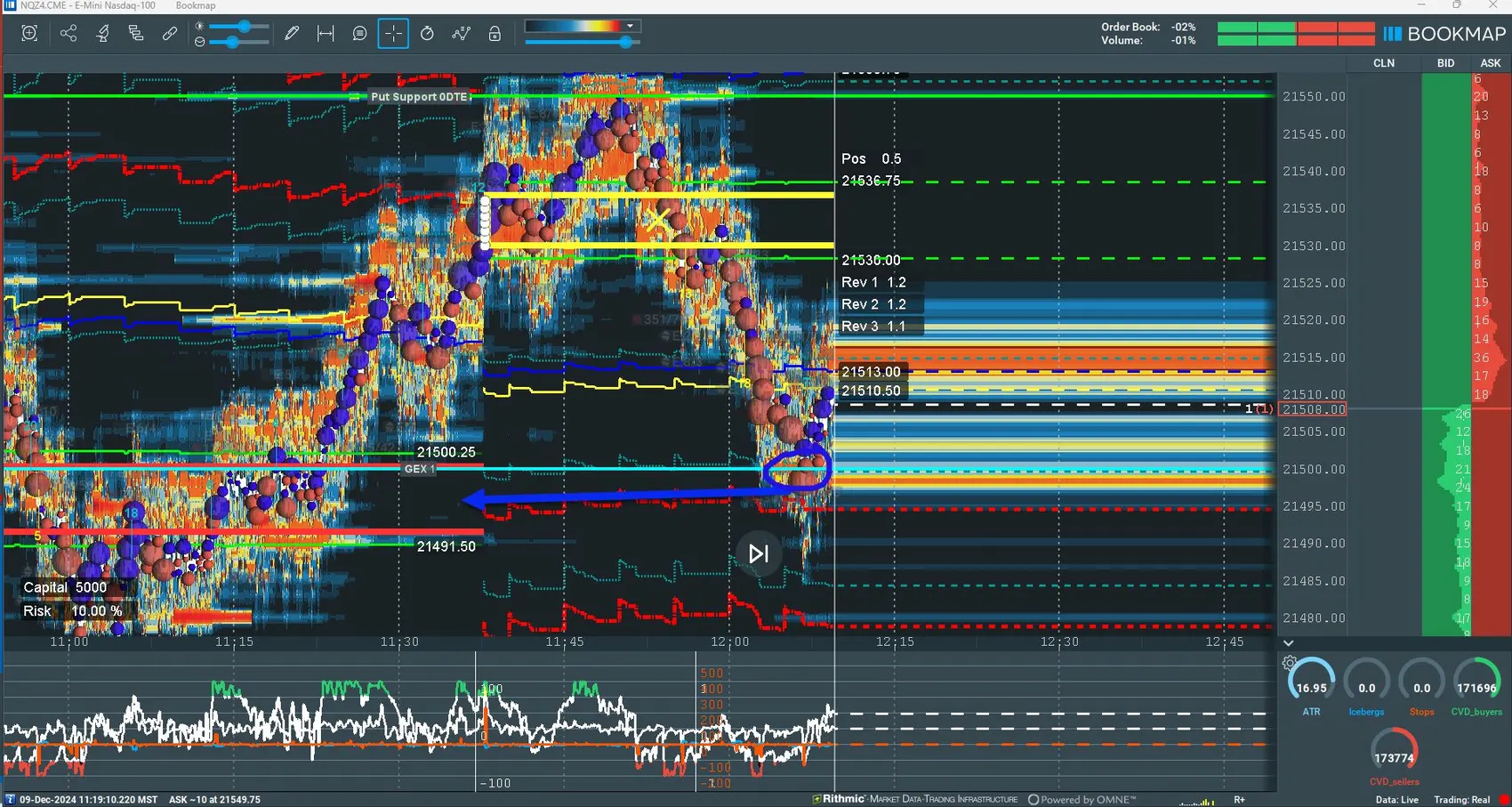Click the brightness sun icon
Viewport: 1512px width, 807px height.
tap(199, 27)
